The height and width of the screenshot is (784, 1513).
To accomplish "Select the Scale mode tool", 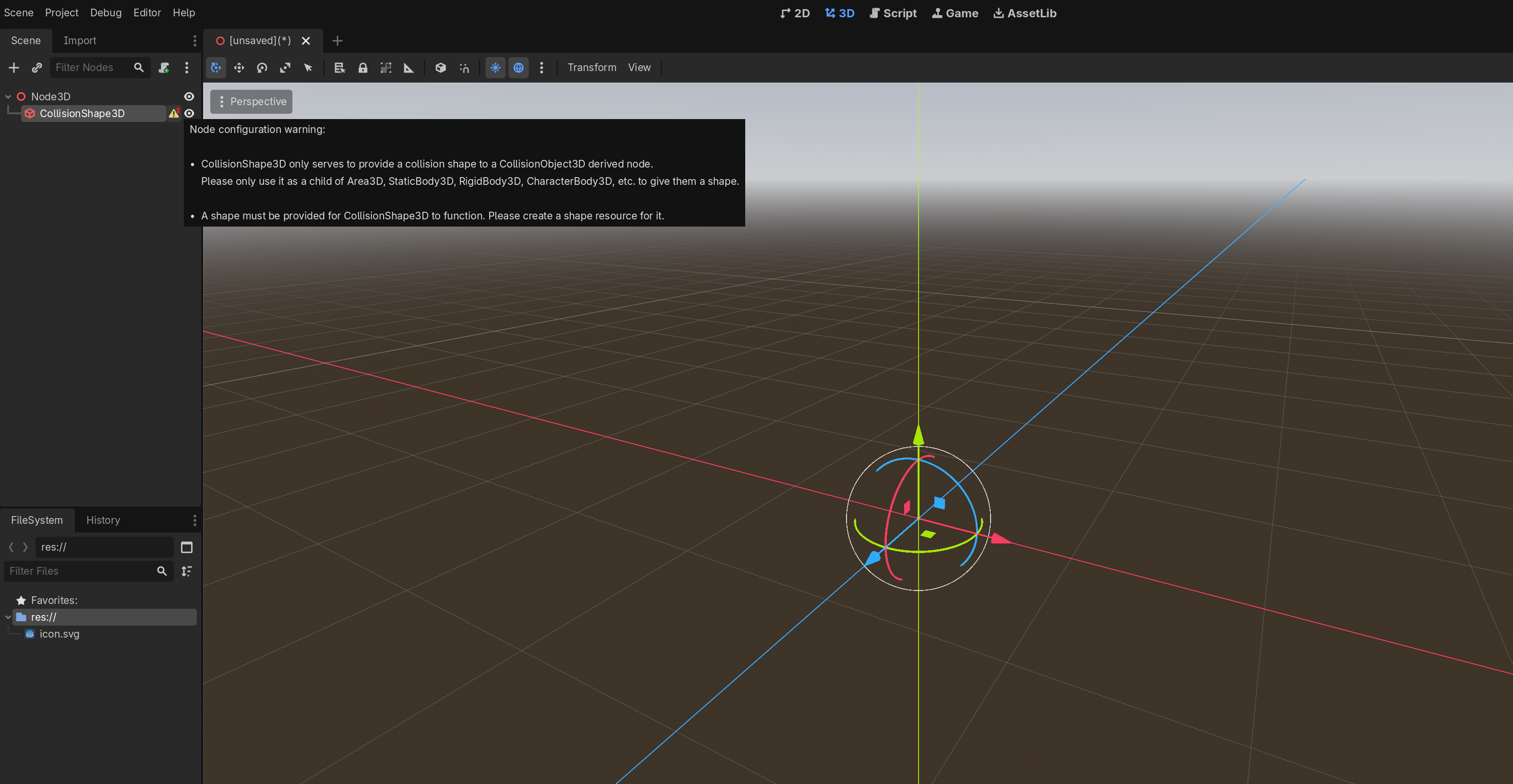I will point(285,68).
